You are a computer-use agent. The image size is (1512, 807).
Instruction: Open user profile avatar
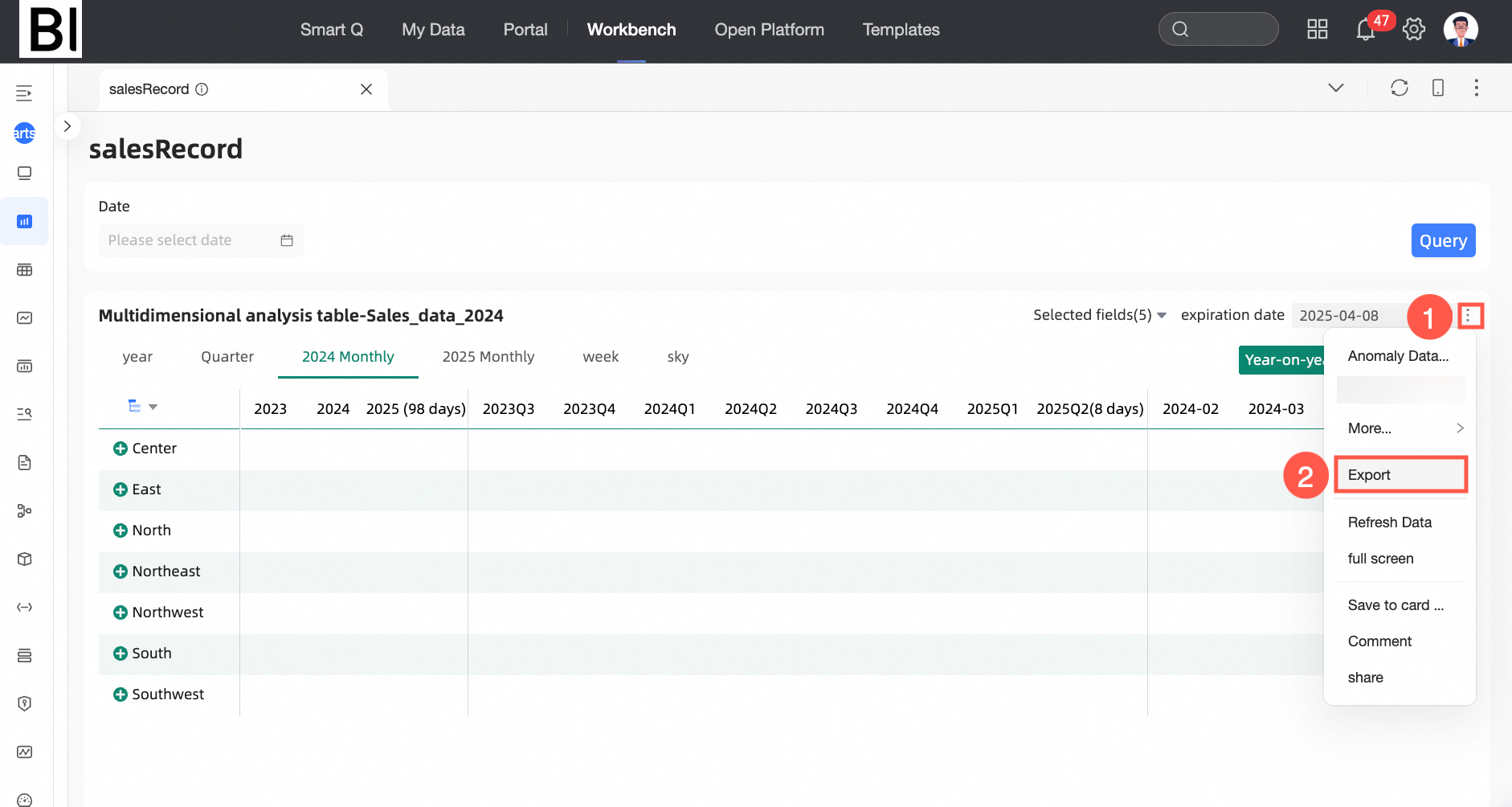1461,30
